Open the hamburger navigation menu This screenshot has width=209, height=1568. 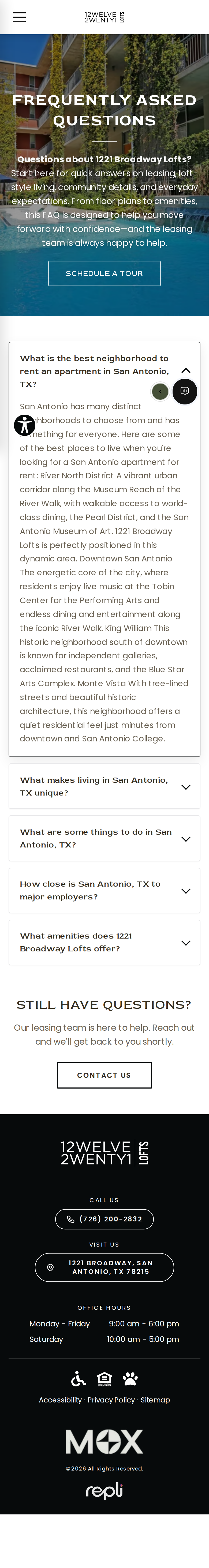point(20,17)
